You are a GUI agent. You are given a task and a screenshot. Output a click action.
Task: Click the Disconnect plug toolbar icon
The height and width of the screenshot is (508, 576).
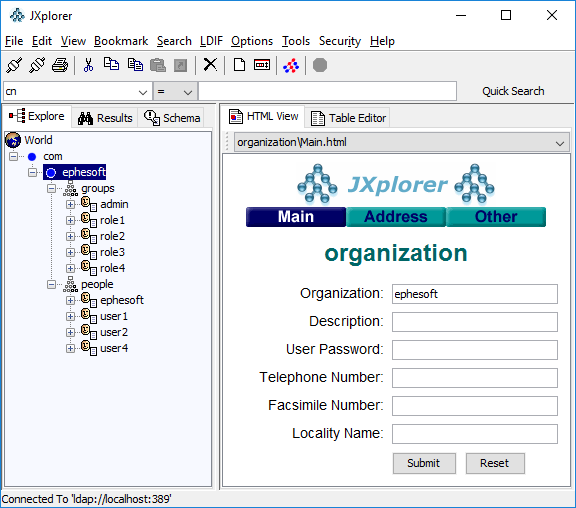37,65
